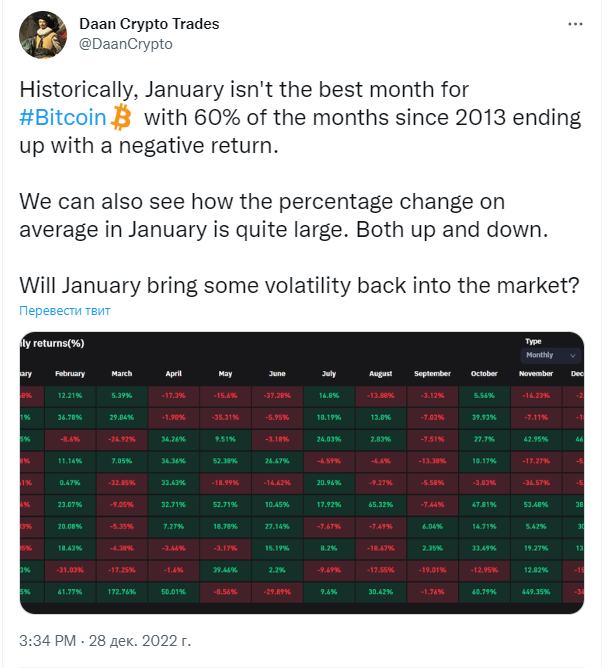
Task: Click the dropdown chevron next to Monthly
Action: pos(572,356)
